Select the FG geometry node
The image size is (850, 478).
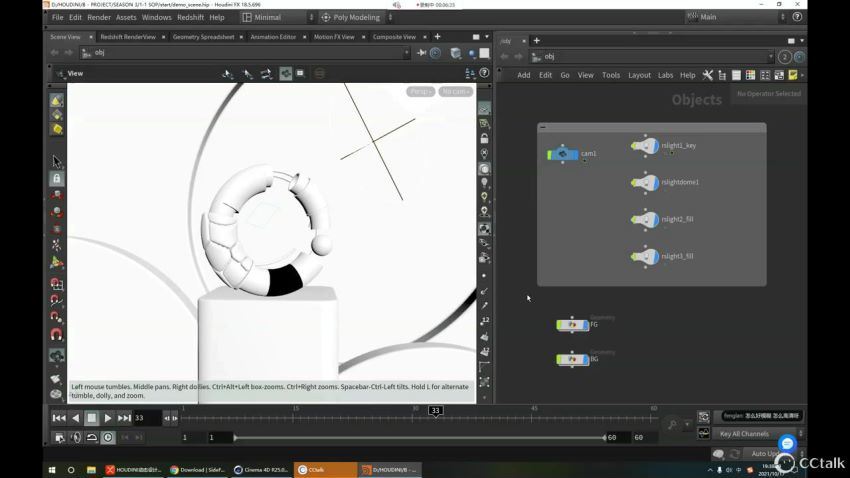click(x=572, y=325)
